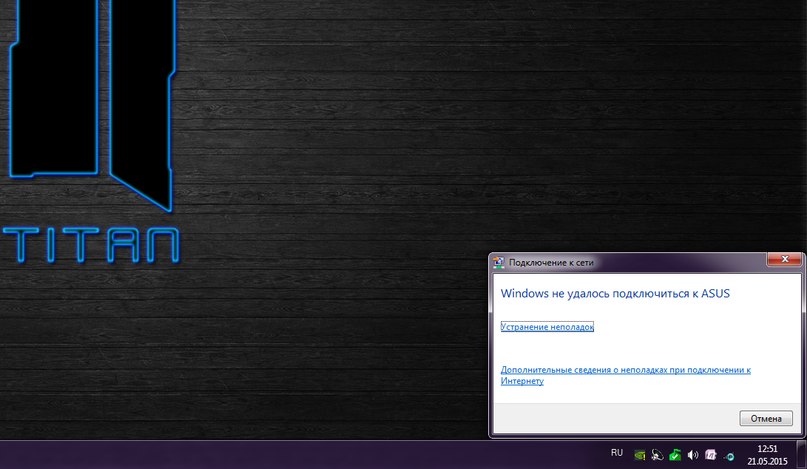Click the pink puzzle-piece tray icon

click(711, 455)
